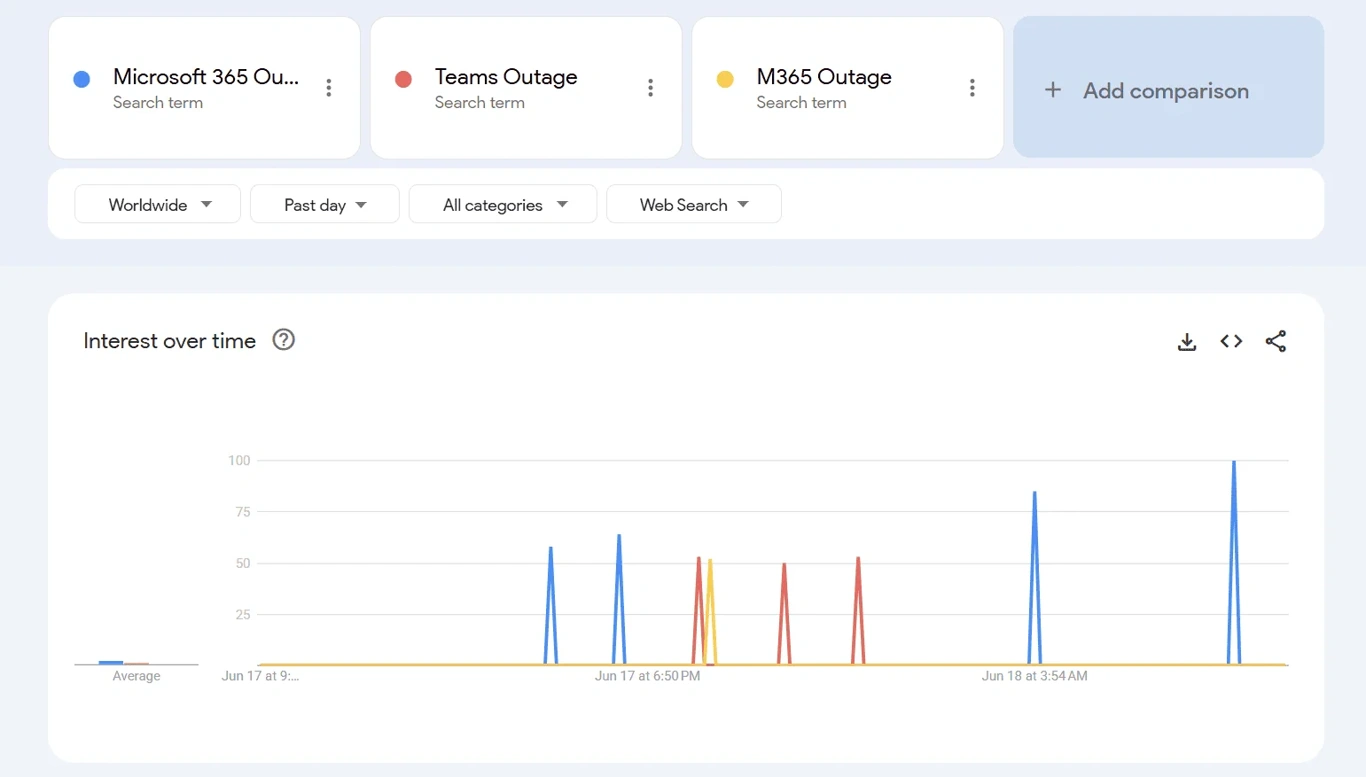Open options menu for Teams Outage term
Screen dimensions: 1366x777
tap(650, 88)
